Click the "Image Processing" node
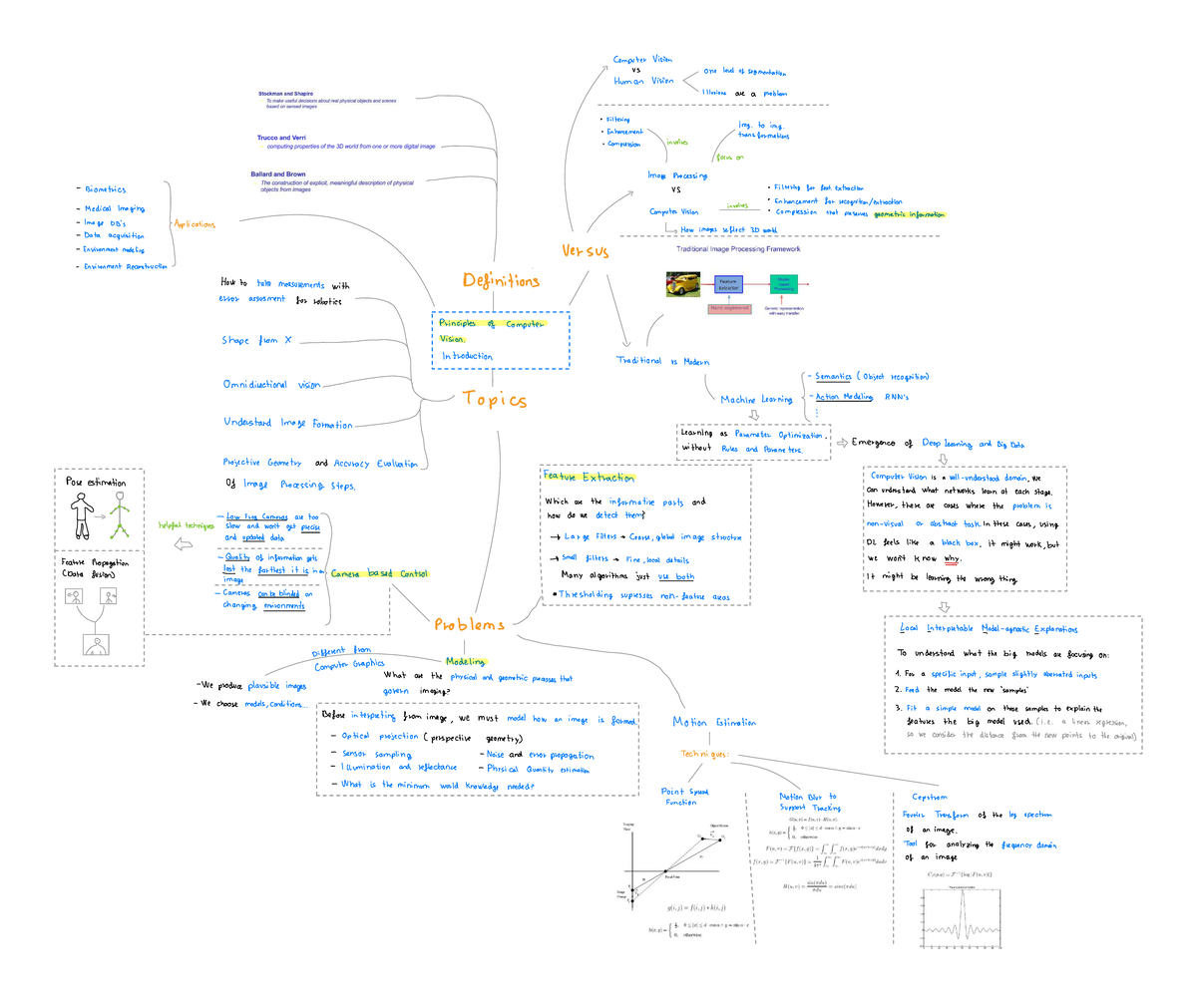This screenshot has height=1008, width=1197. click(x=677, y=175)
